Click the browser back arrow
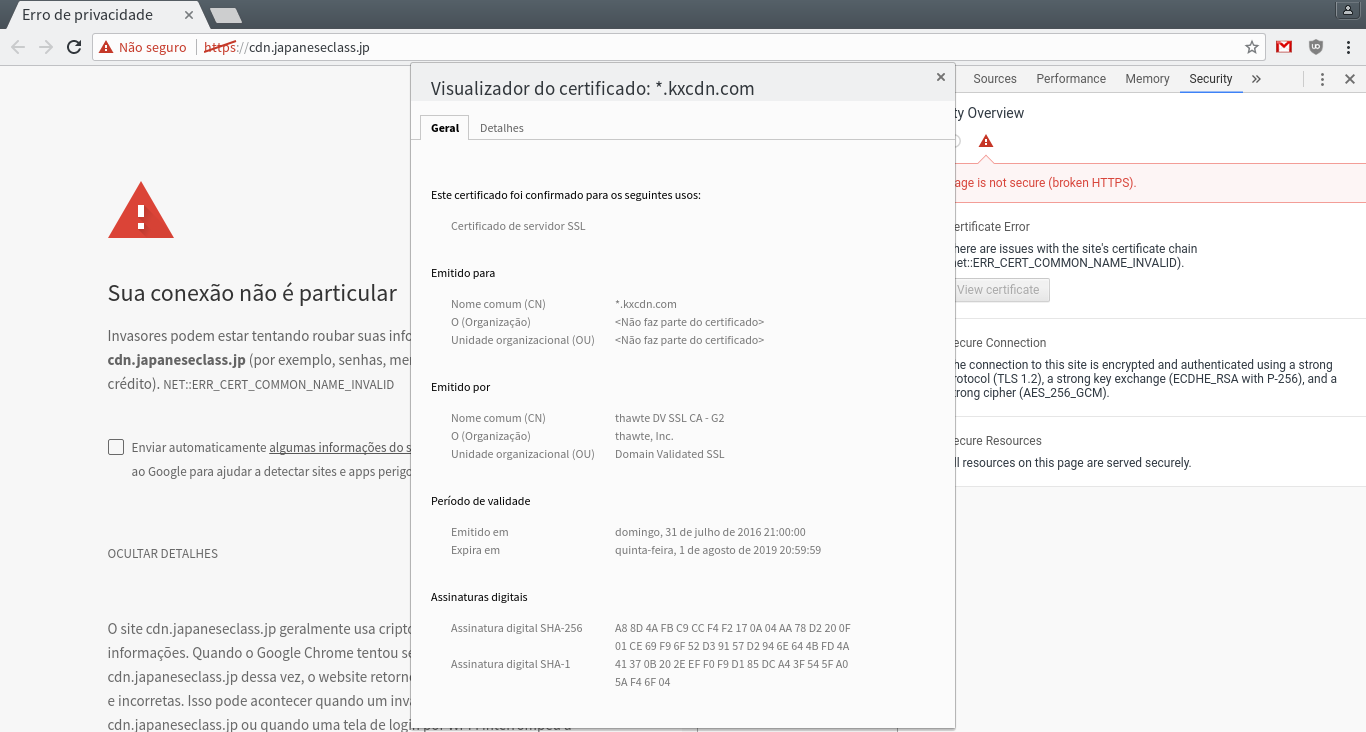 pyautogui.click(x=18, y=47)
